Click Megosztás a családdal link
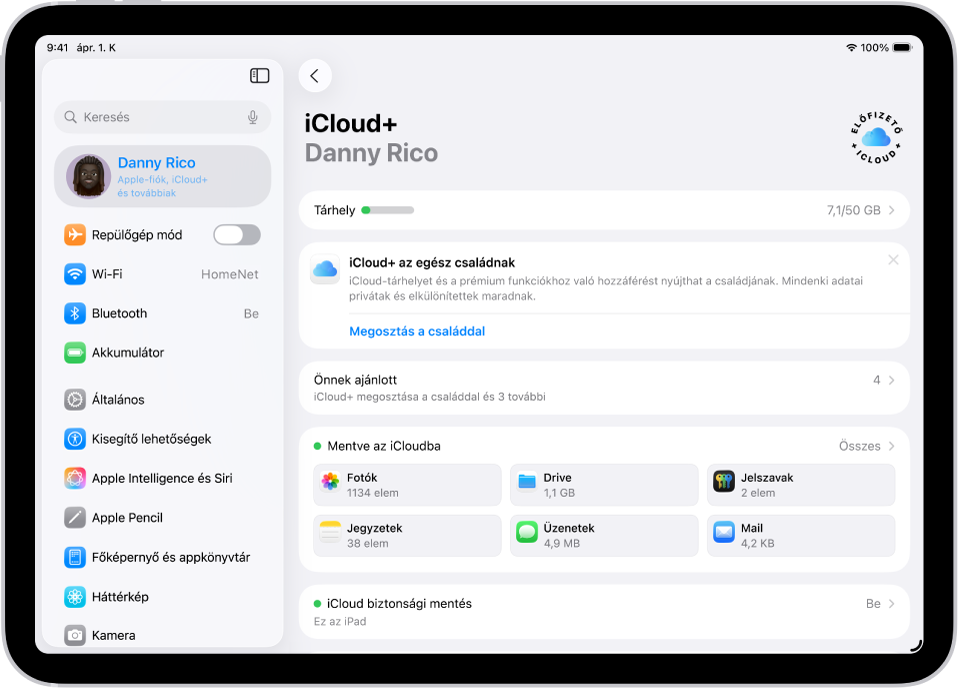The height and width of the screenshot is (689, 963). [x=417, y=332]
